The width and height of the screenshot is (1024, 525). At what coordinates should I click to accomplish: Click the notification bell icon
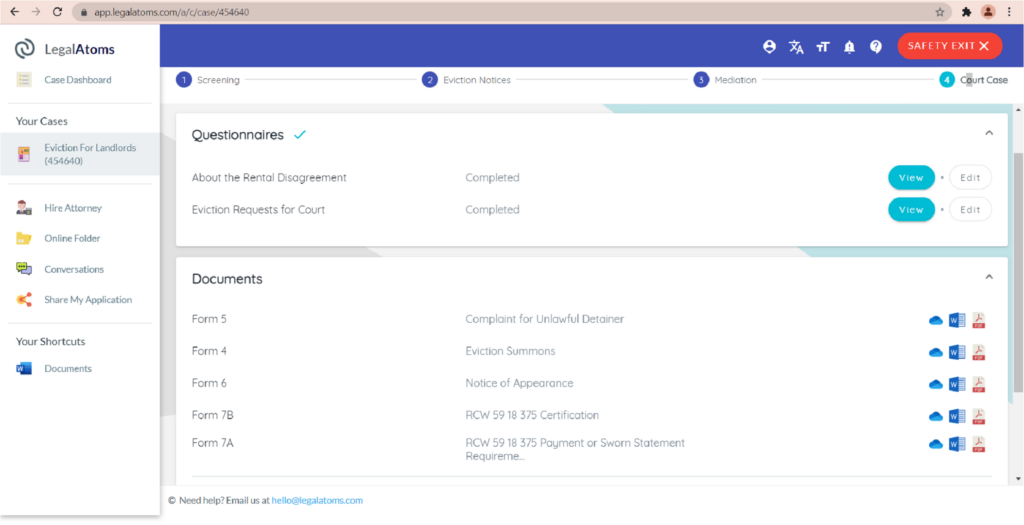[849, 47]
